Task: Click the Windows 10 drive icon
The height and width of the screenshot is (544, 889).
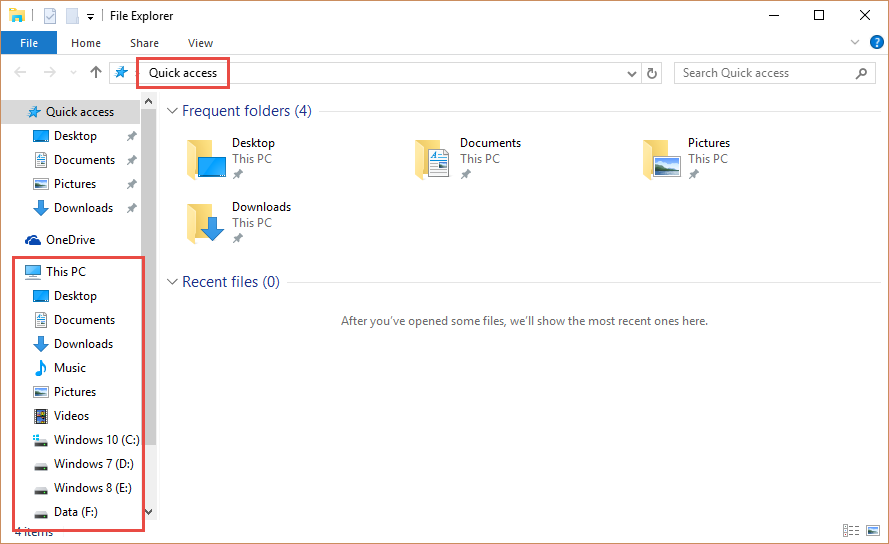Action: pos(40,440)
